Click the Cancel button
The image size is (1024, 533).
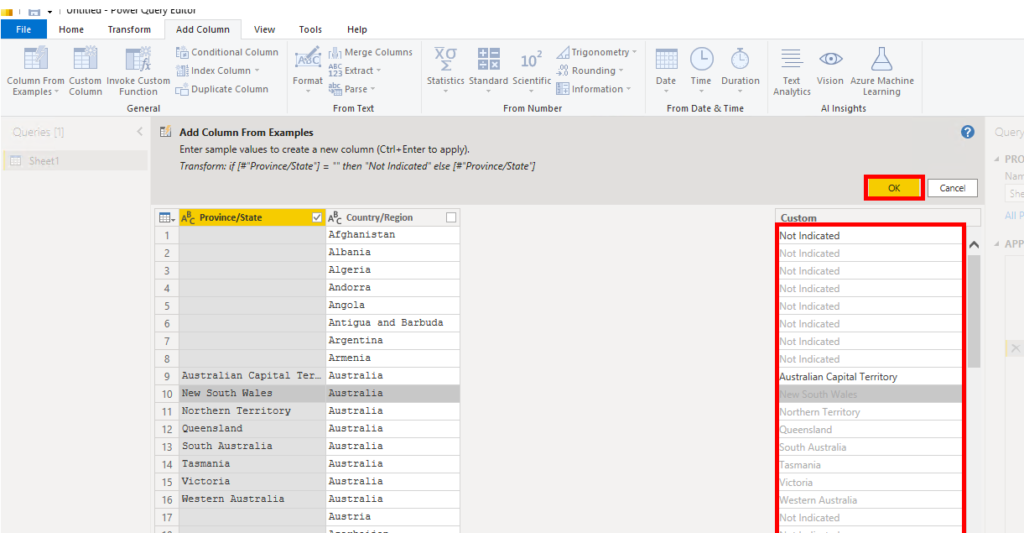[952, 188]
